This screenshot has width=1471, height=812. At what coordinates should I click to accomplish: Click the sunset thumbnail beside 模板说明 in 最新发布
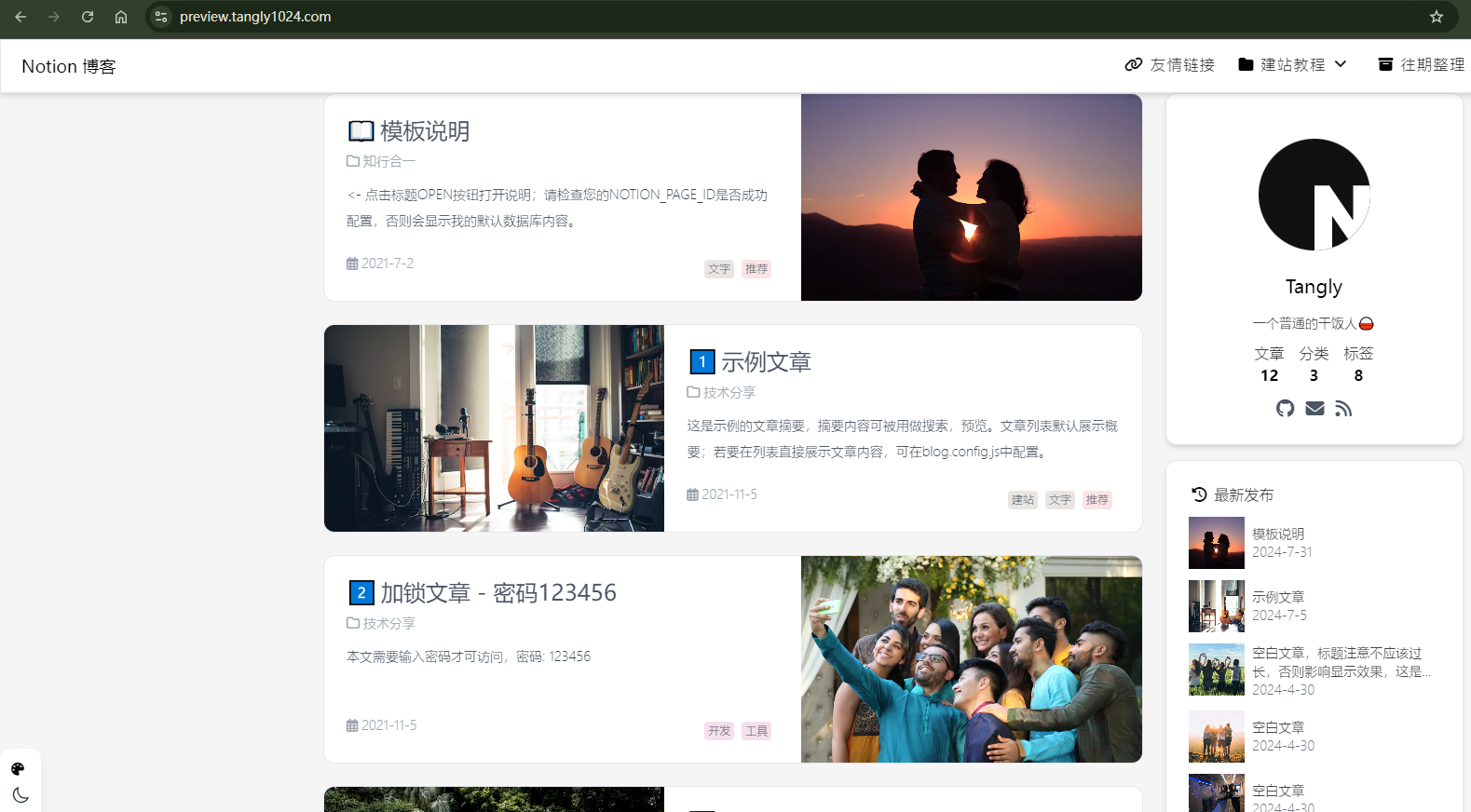point(1217,543)
